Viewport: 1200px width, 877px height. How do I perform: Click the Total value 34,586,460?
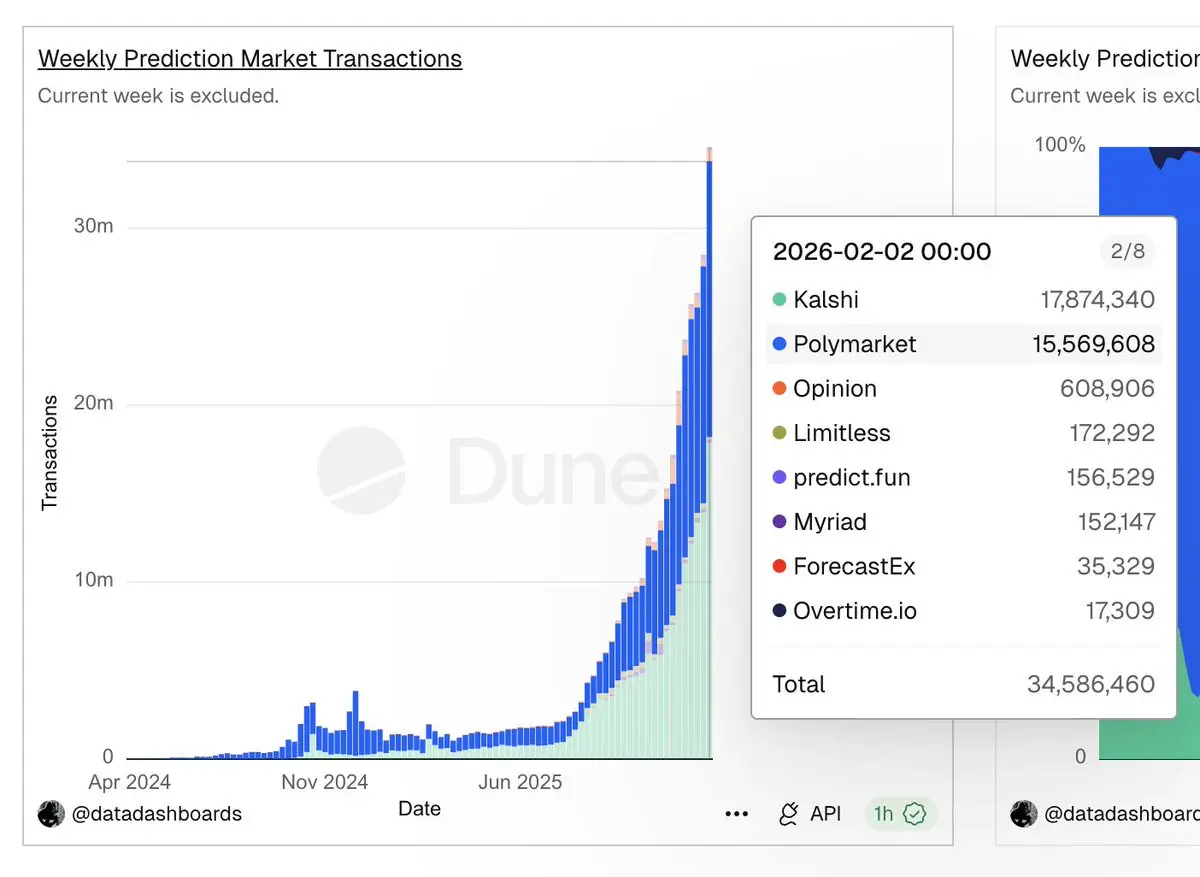coord(1091,684)
